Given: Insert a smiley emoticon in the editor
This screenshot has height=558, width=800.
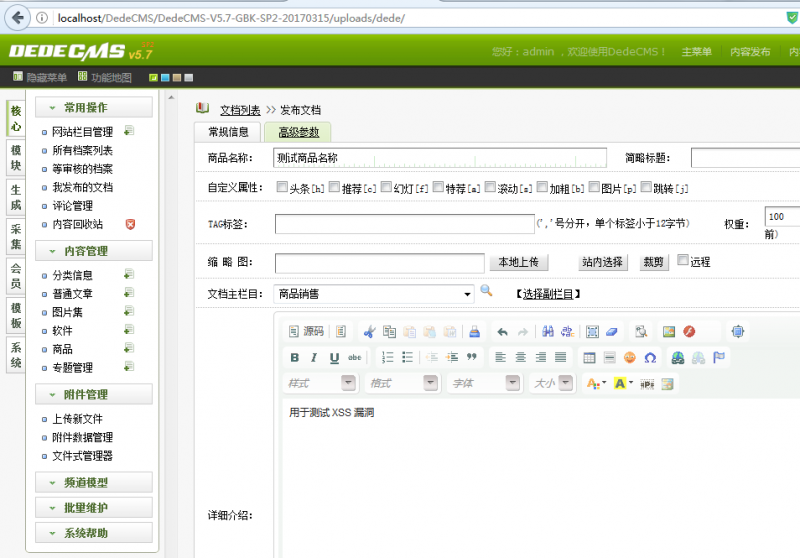Looking at the screenshot, I should coord(630,357).
